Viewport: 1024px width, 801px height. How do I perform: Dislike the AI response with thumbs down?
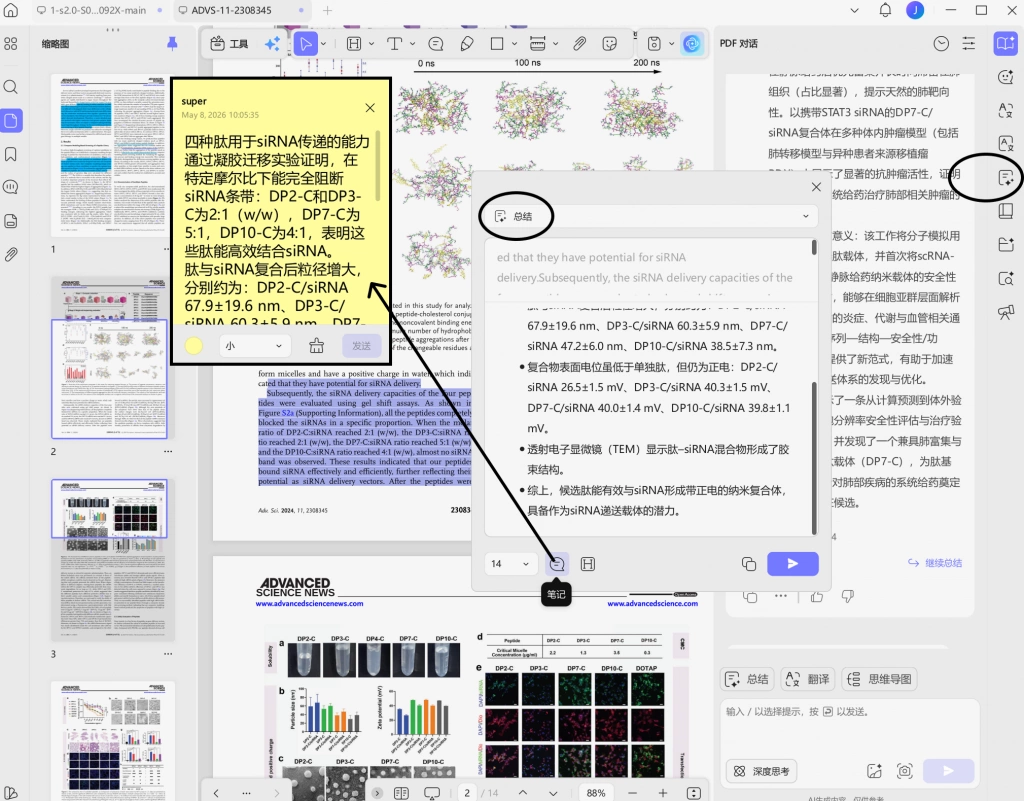point(848,596)
